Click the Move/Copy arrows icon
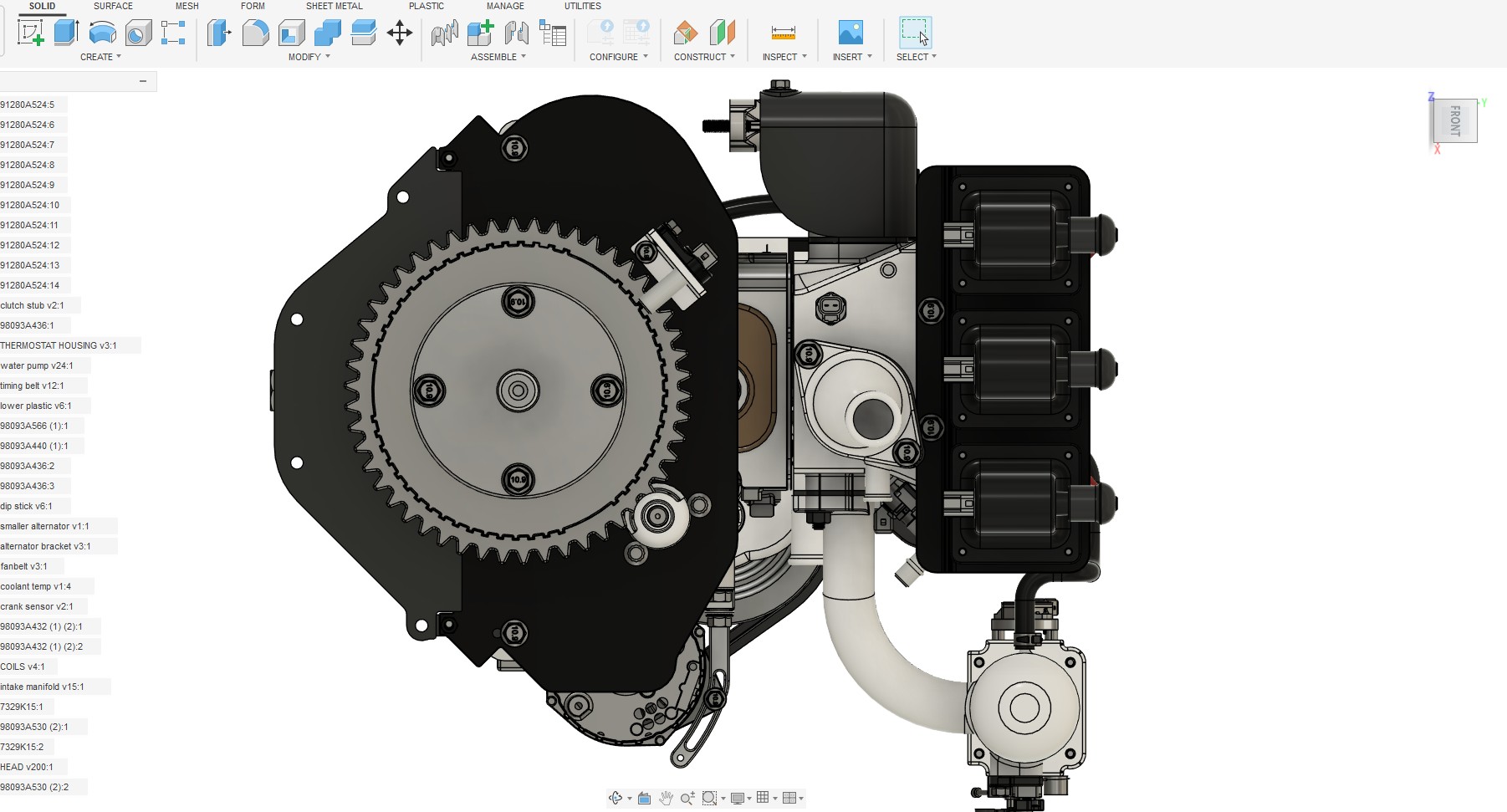This screenshot has height=812, width=1507. tap(400, 33)
